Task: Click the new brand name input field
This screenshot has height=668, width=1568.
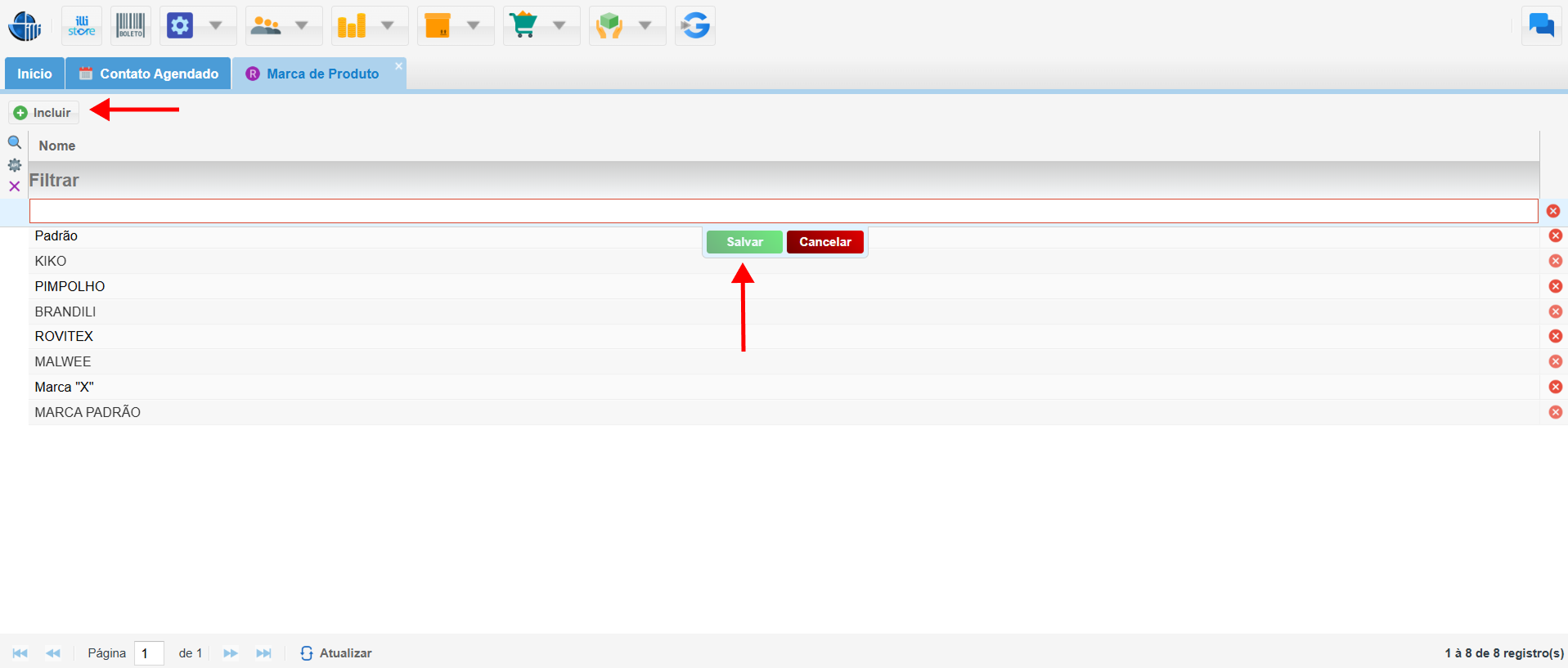Action: pos(783,211)
